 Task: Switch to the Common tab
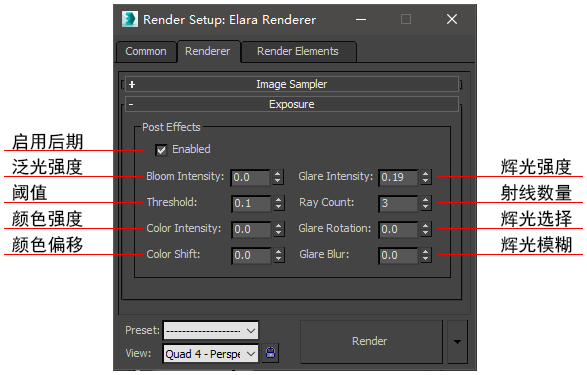146,51
